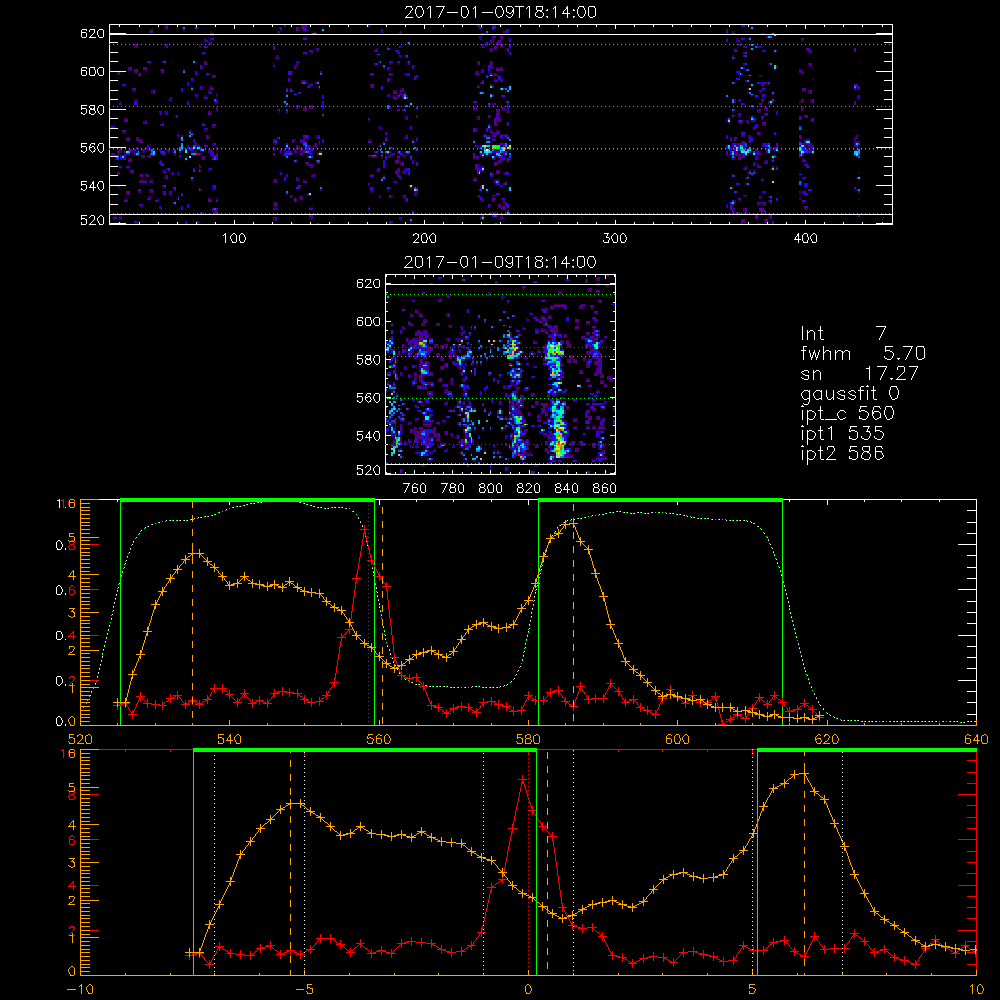Click the -5 label on bottom axis
1000x1000 pixels.
[304, 989]
